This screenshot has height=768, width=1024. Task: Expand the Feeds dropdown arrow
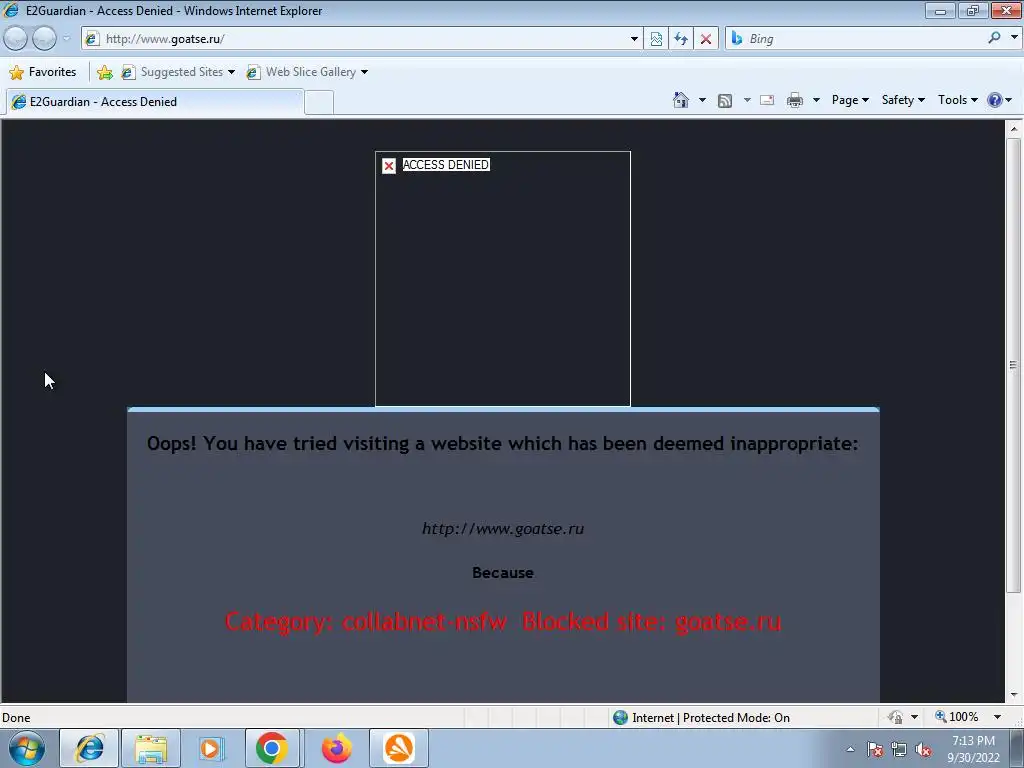[747, 100]
